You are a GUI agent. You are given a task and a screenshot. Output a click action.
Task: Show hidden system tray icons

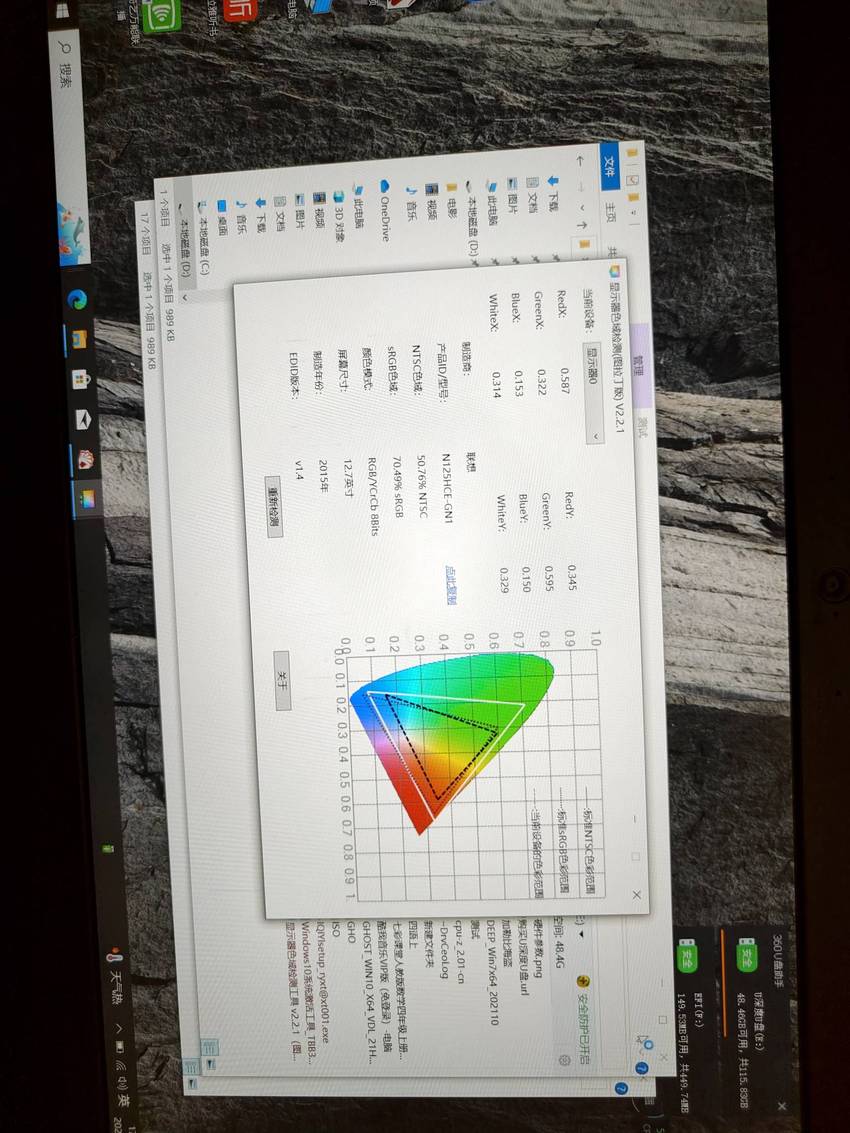pyautogui.click(x=119, y=1030)
